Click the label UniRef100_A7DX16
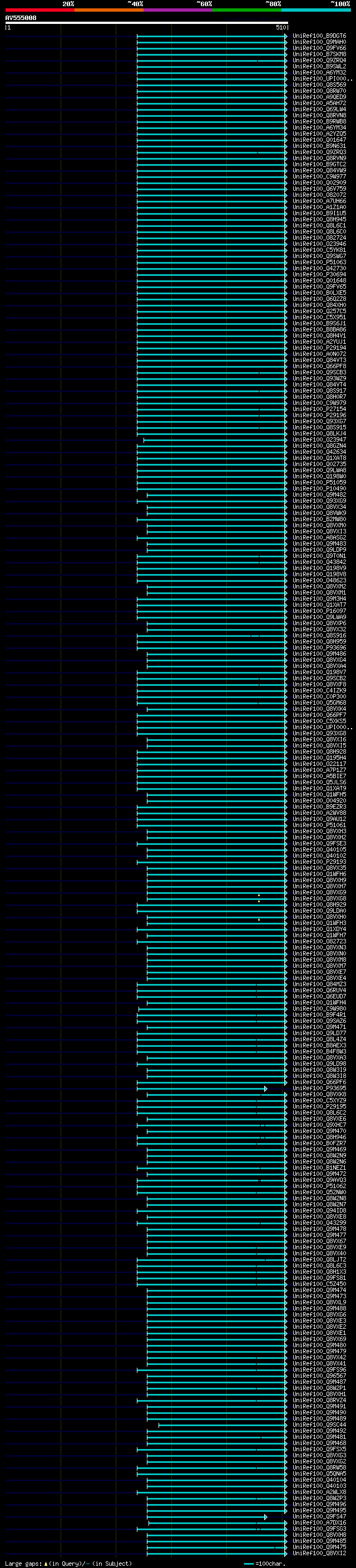 pos(319,1523)
